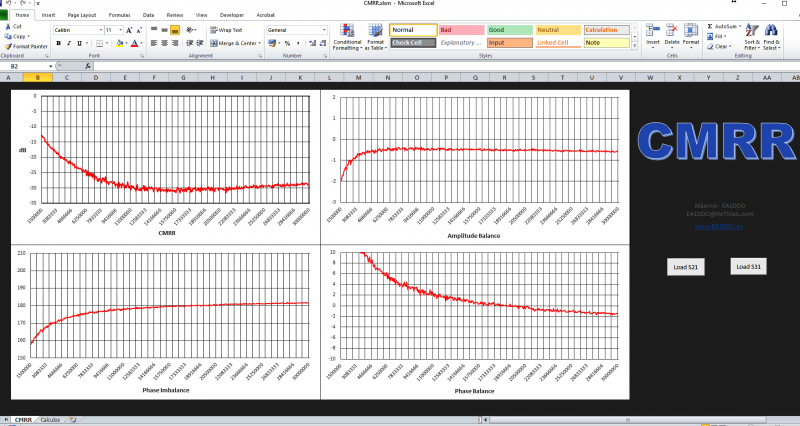Align cell text to the left

click(x=154, y=43)
